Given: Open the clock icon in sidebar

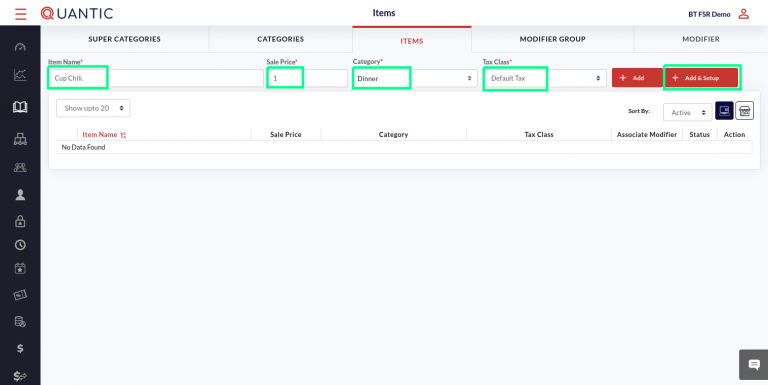Looking at the screenshot, I should 20,245.
